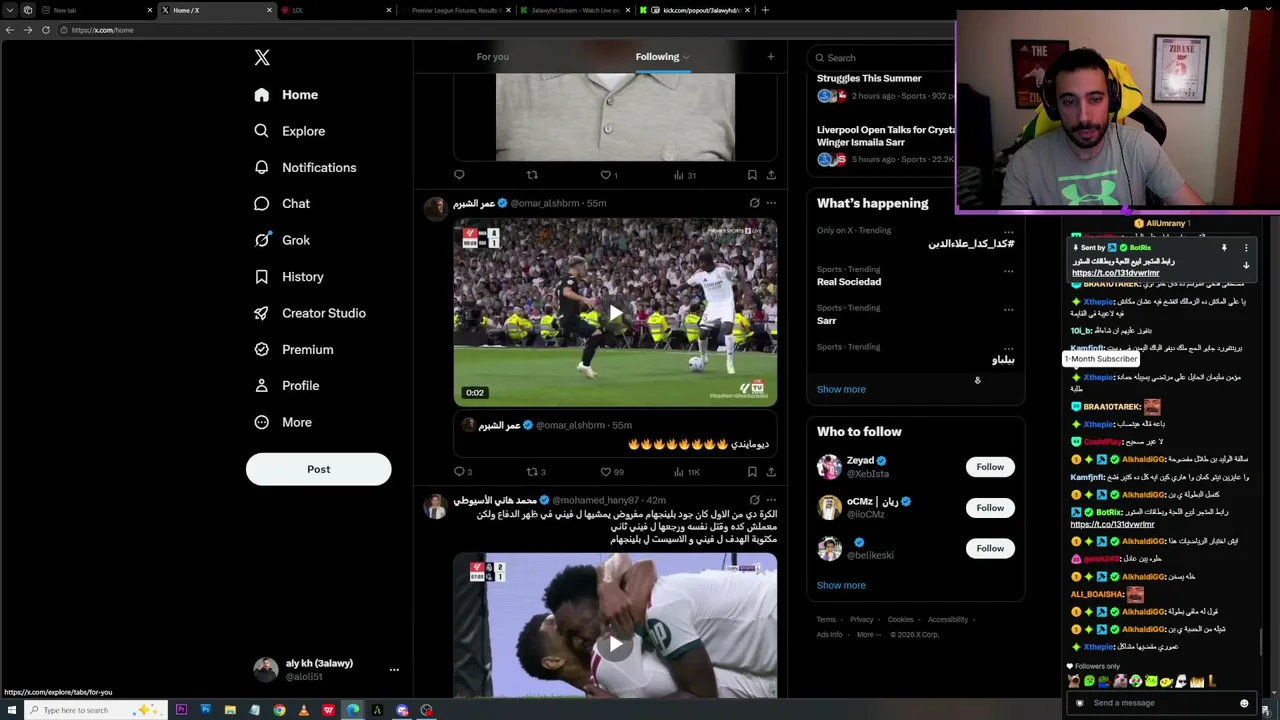Image resolution: width=1280 pixels, height=720 pixels.
Task: Reload the current page
Action: click(x=45, y=30)
